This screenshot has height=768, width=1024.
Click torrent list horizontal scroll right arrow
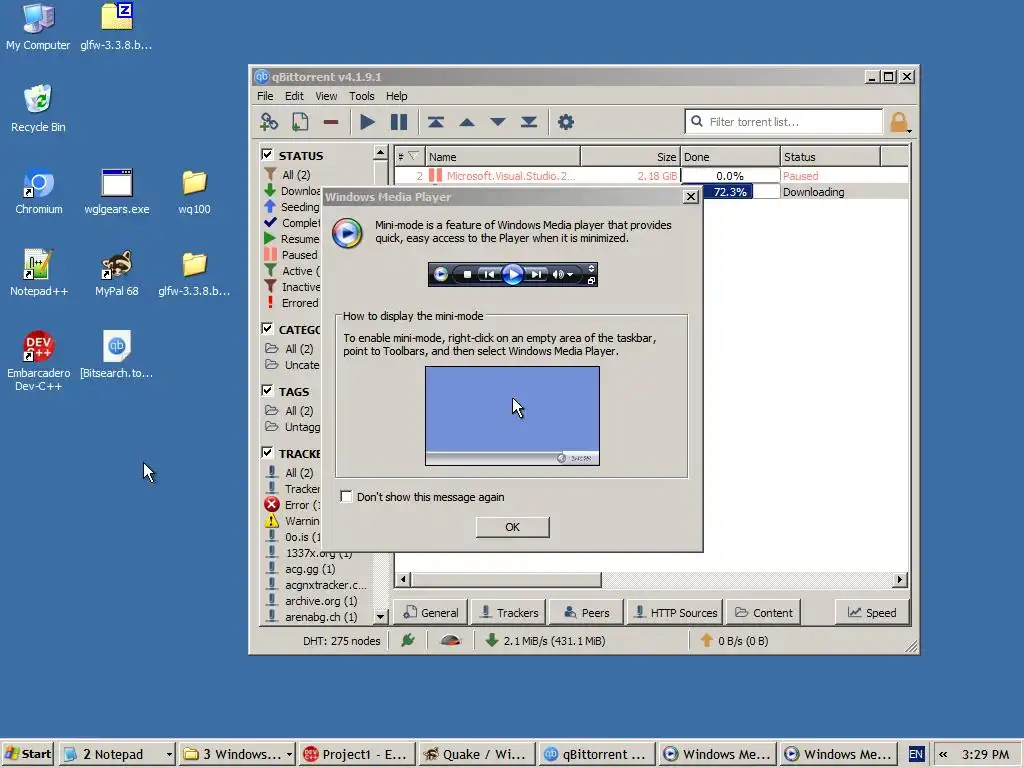point(900,579)
